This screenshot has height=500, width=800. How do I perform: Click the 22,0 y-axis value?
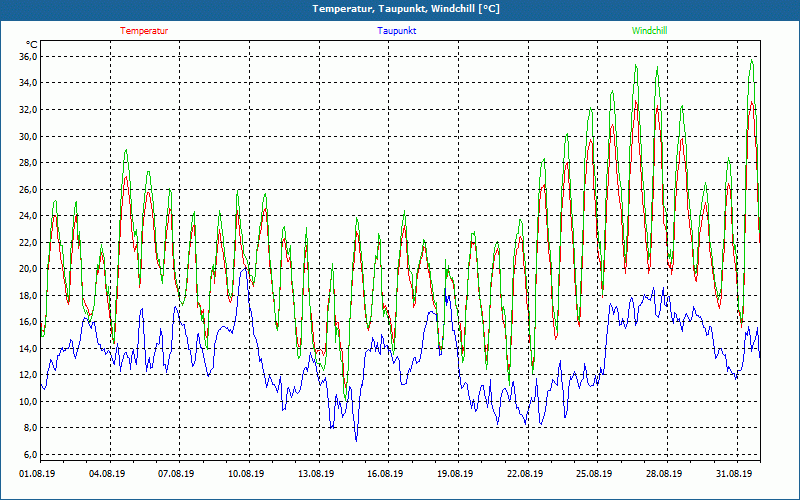pos(28,242)
